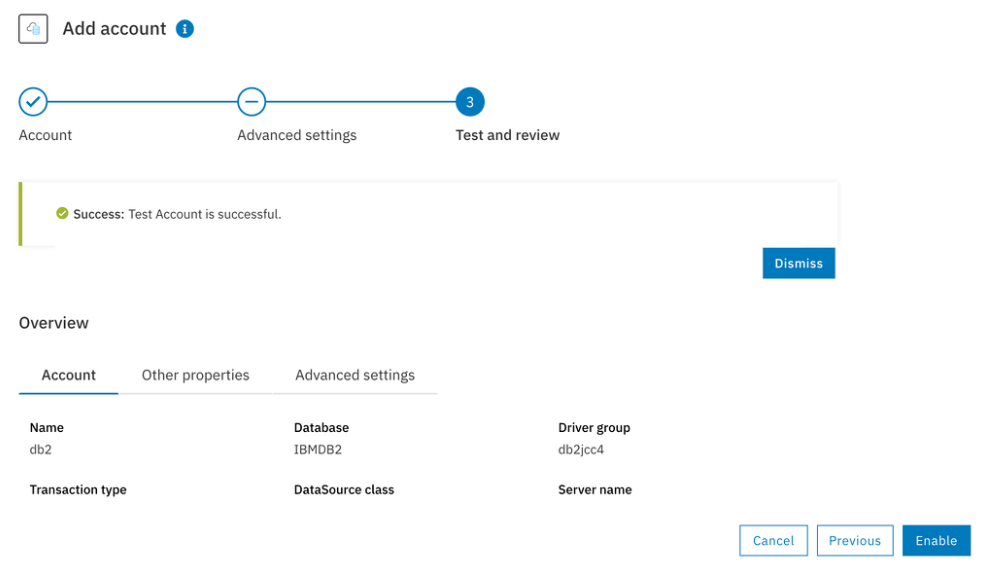Cancel adding the account
This screenshot has width=989, height=566.
[x=773, y=541]
